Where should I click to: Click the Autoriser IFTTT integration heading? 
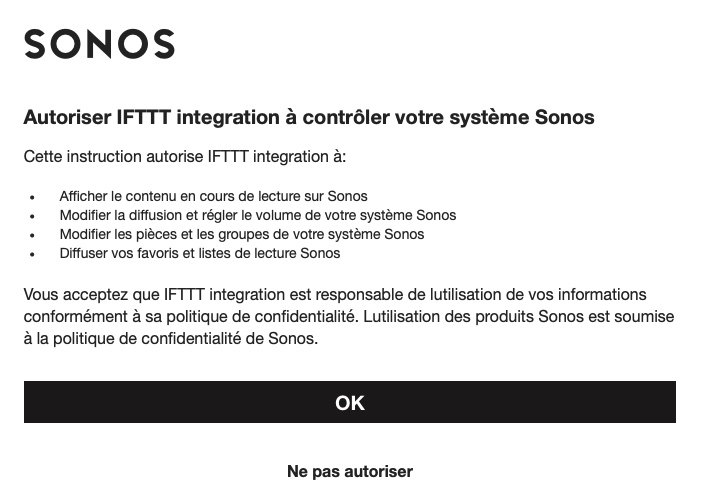click(x=309, y=118)
